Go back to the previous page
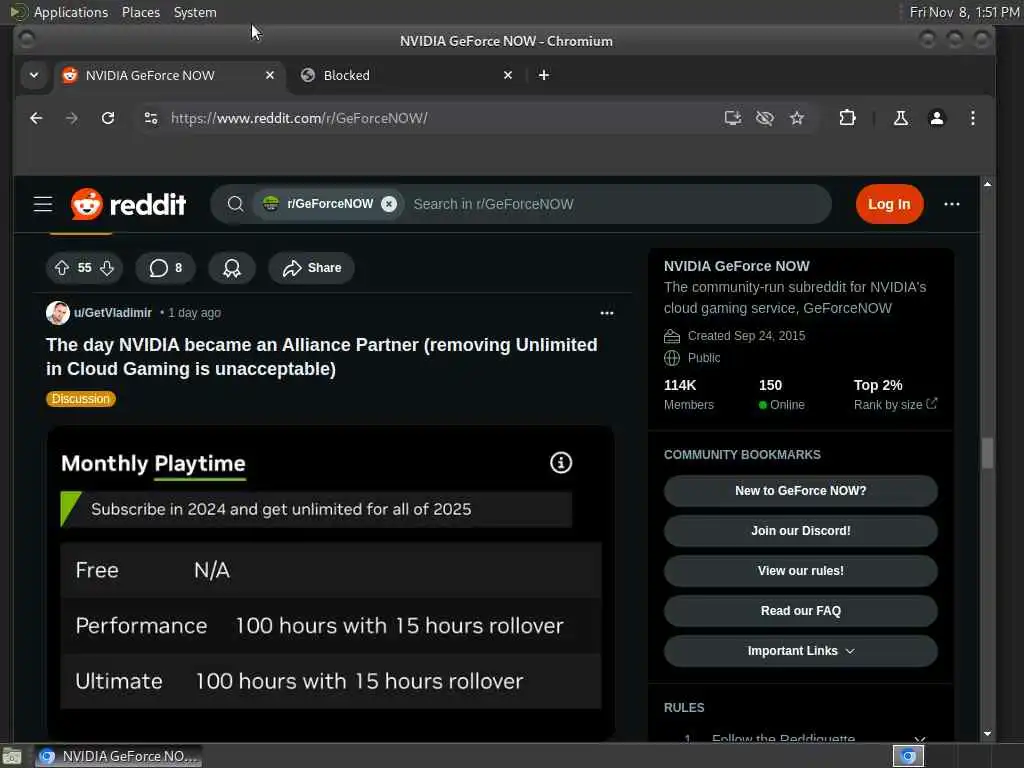 pos(37,118)
